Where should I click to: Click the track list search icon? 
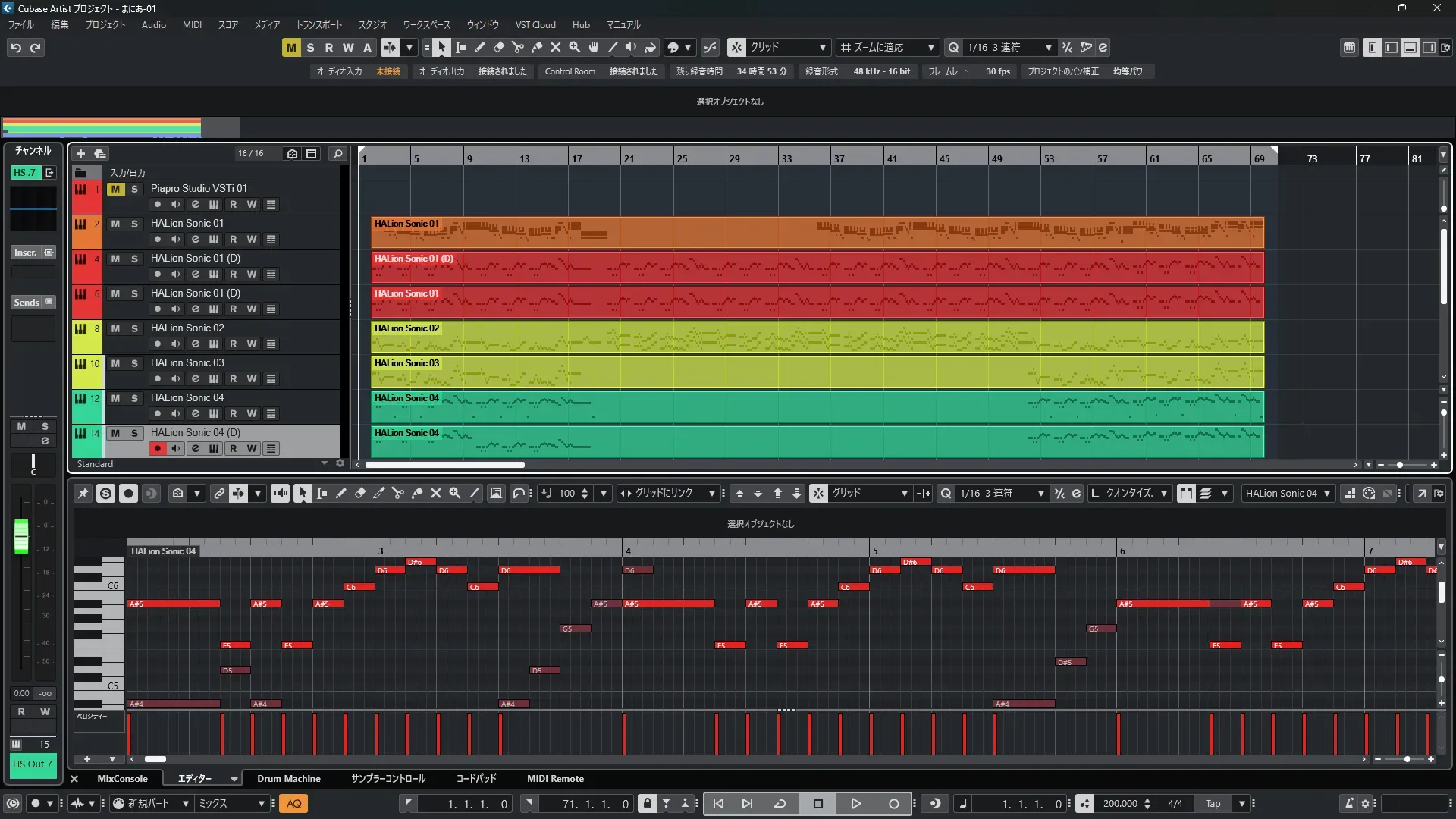pyautogui.click(x=338, y=153)
